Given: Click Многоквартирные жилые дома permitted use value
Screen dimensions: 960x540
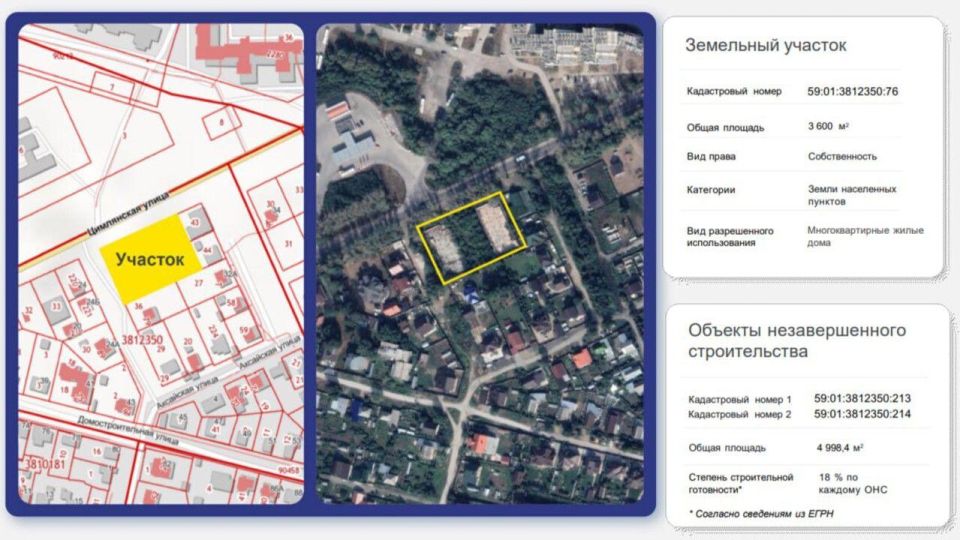Looking at the screenshot, I should pos(864,236).
